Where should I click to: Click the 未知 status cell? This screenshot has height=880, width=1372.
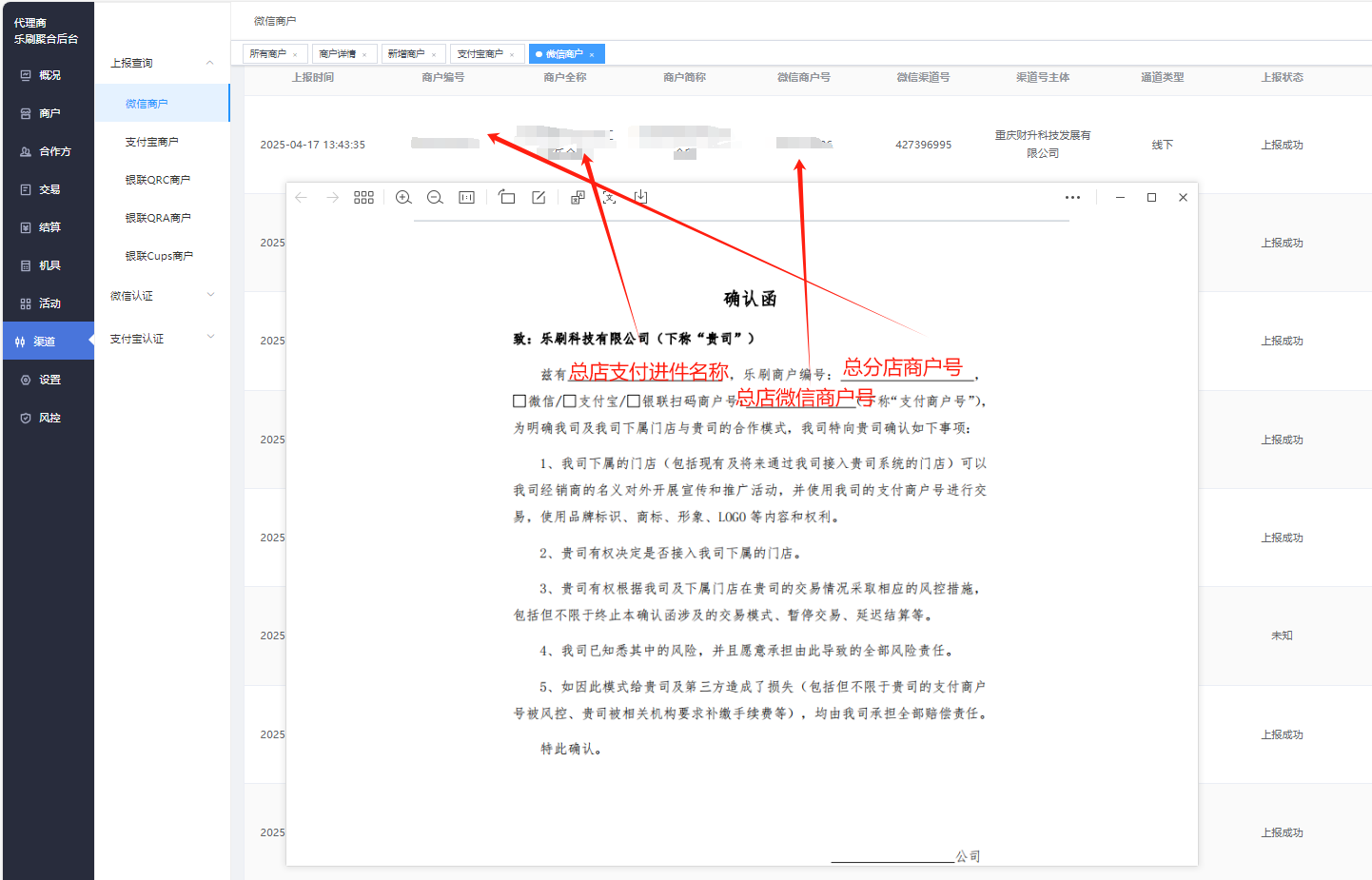pos(1283,636)
